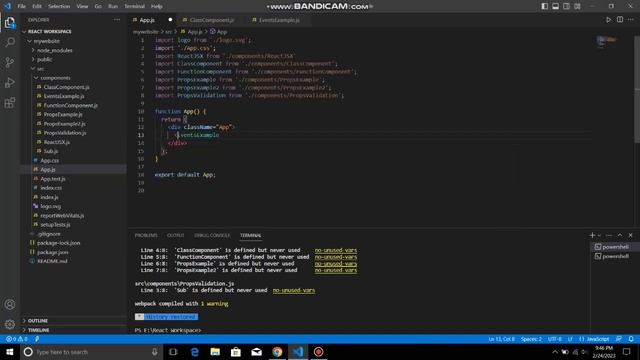
Task: Open Windows Start menu
Action: click(x=10, y=352)
